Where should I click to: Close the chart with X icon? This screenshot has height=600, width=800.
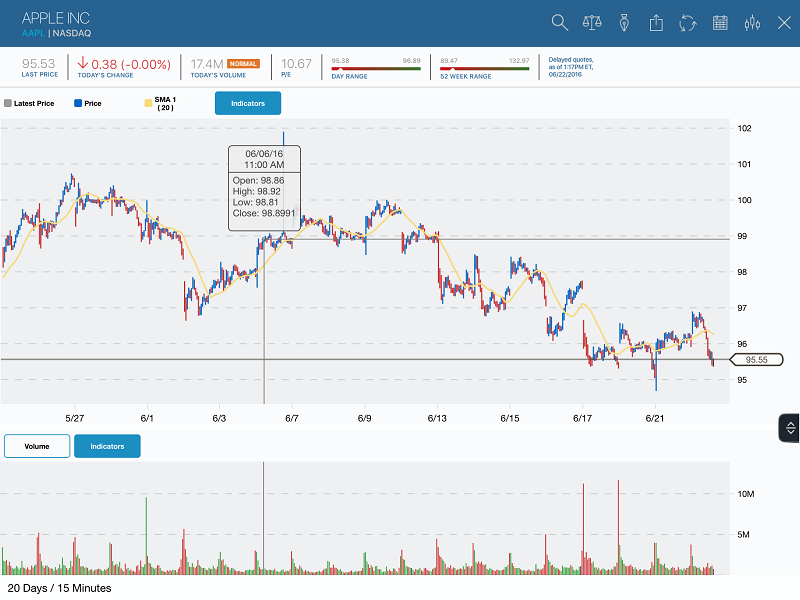point(784,23)
